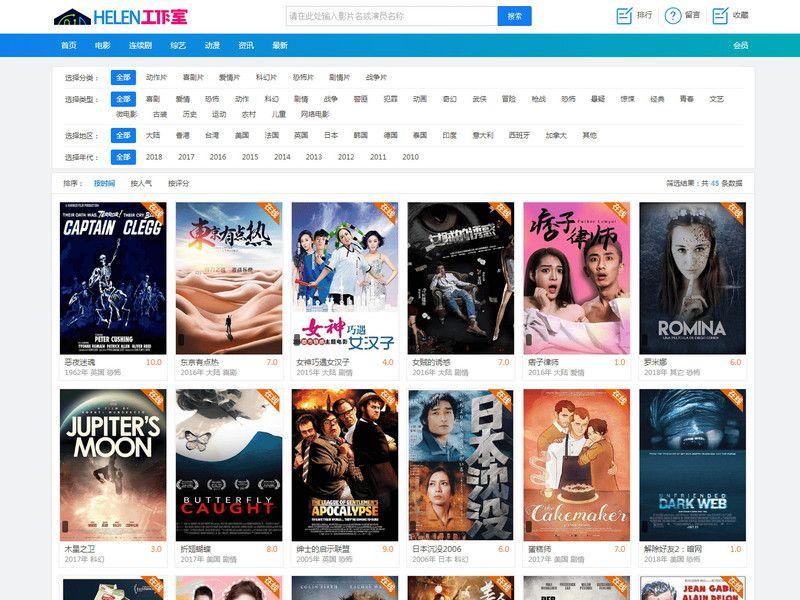Click the blue 搜索 search button
This screenshot has height=600, width=800.
(514, 16)
